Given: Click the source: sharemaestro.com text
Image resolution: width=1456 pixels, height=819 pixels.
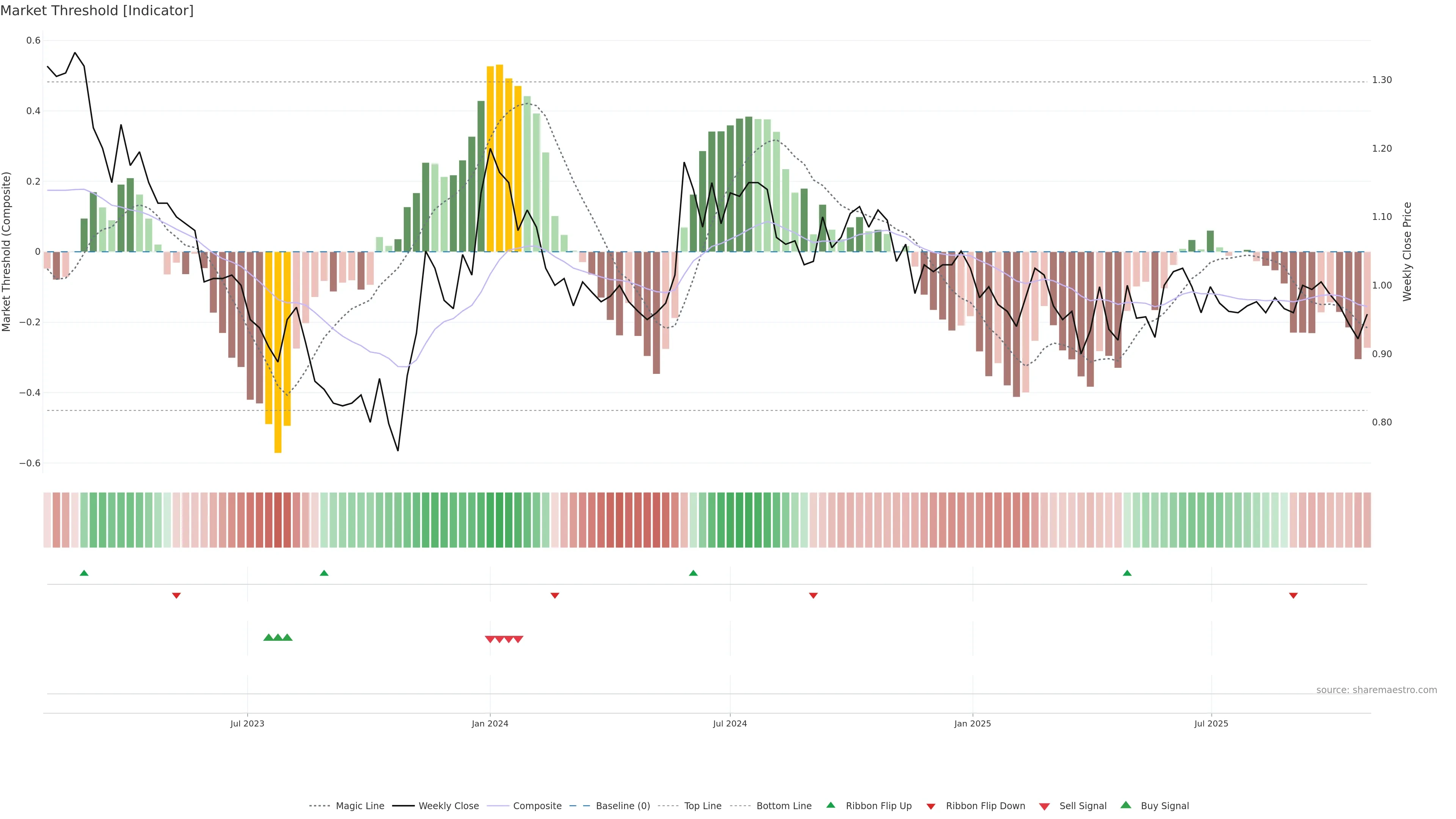Looking at the screenshot, I should click(x=1376, y=690).
